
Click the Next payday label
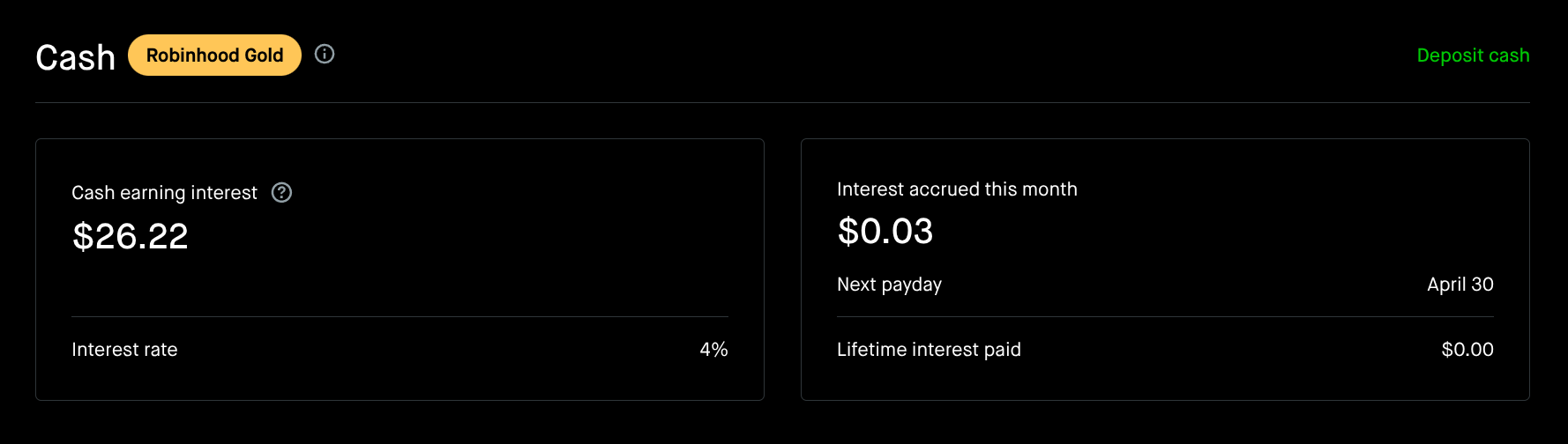[889, 285]
